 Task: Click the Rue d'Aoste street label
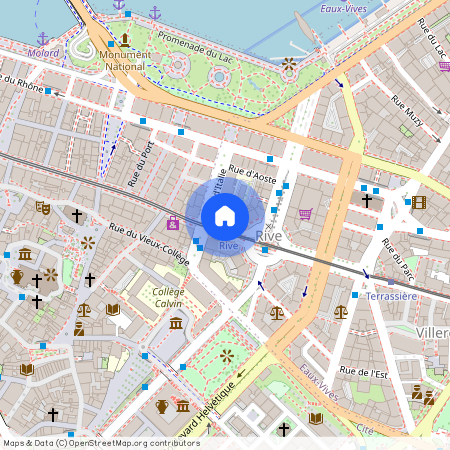point(253,174)
